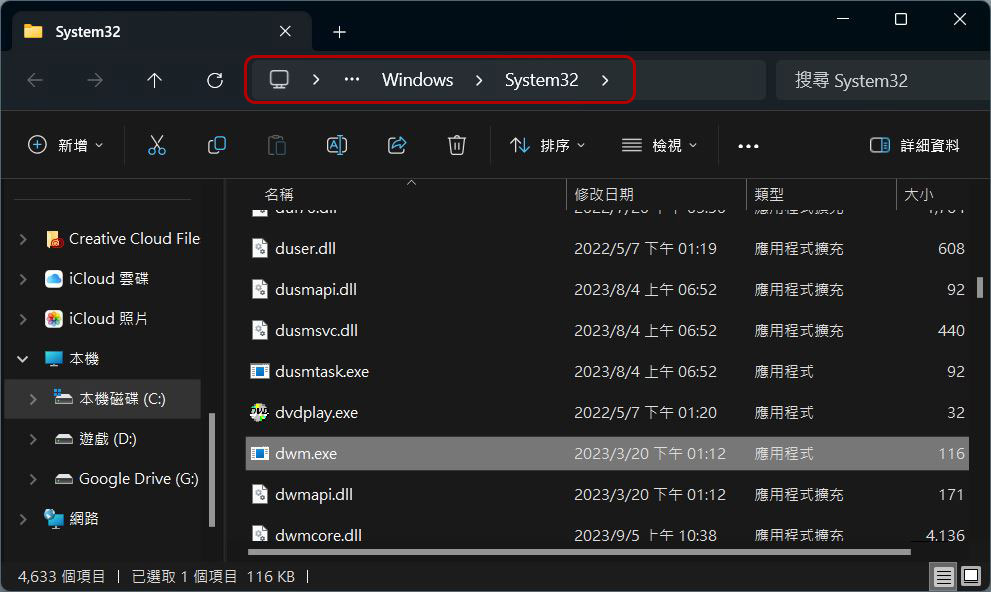The height and width of the screenshot is (592, 991).
Task: Open the 檢視 view dropdown
Action: [x=659, y=145]
